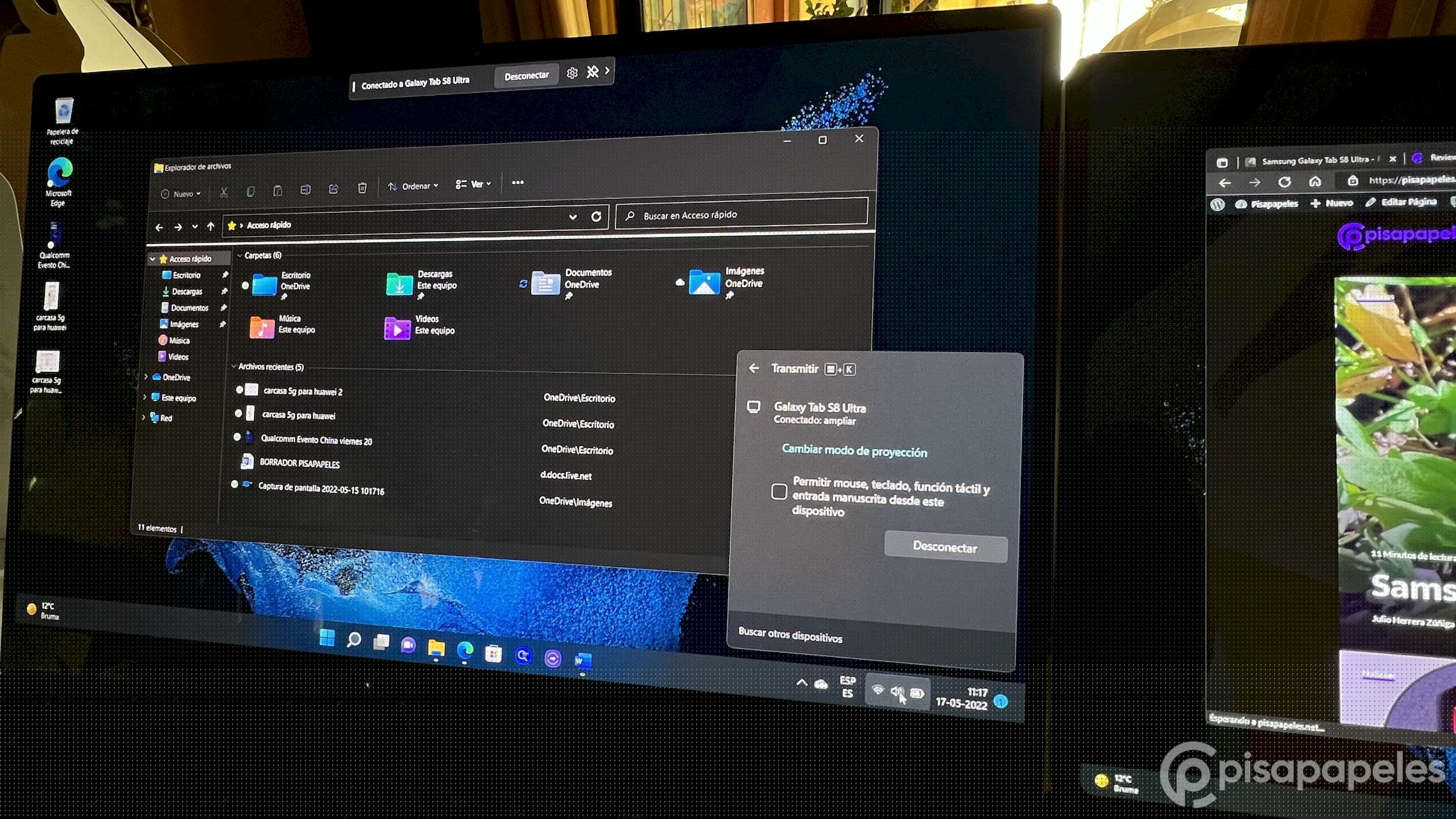This screenshot has height=819, width=1456.
Task: Open Microsoft Edge from the taskbar
Action: [x=465, y=651]
